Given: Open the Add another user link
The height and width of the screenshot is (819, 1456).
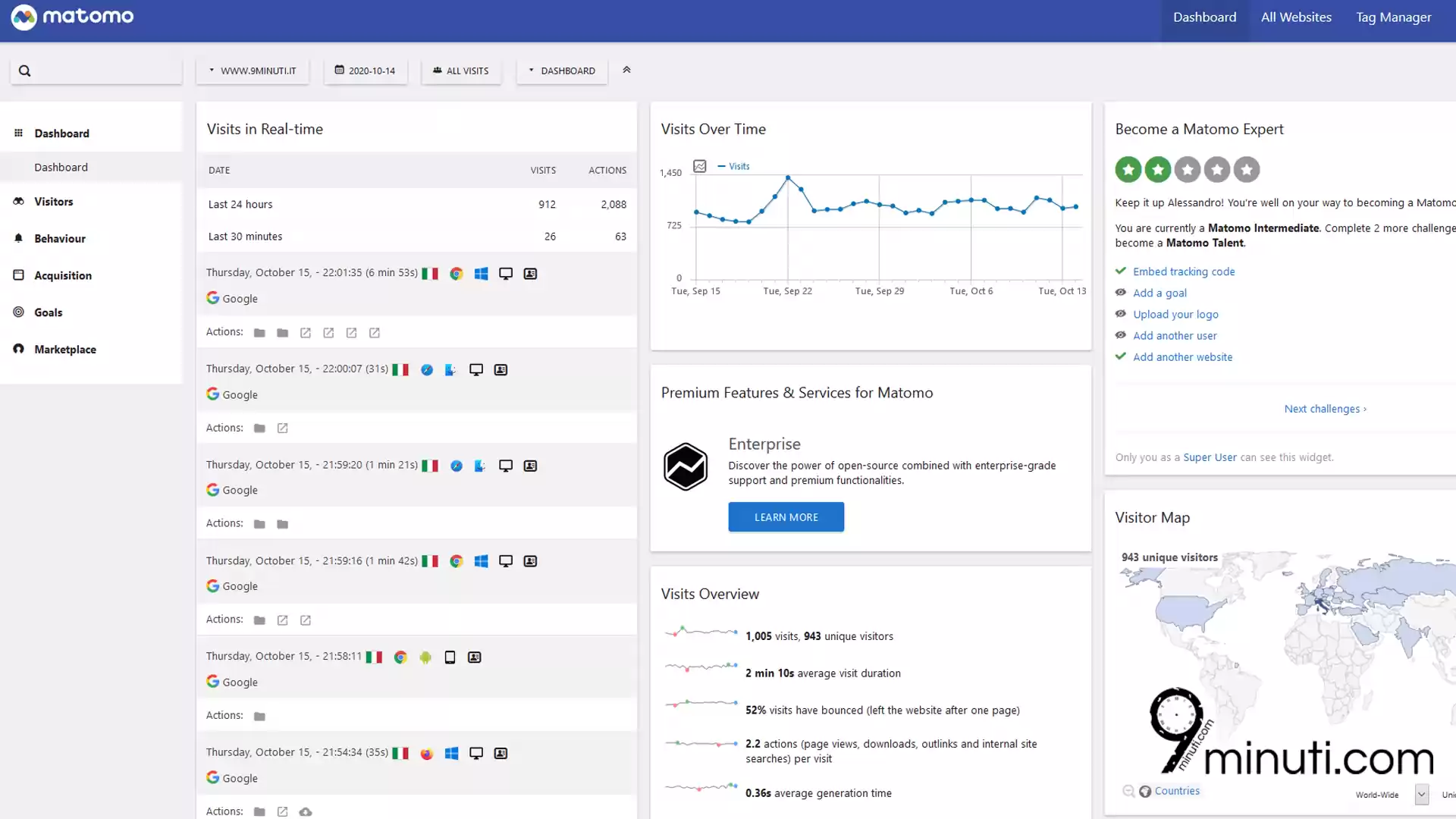Looking at the screenshot, I should (x=1175, y=335).
